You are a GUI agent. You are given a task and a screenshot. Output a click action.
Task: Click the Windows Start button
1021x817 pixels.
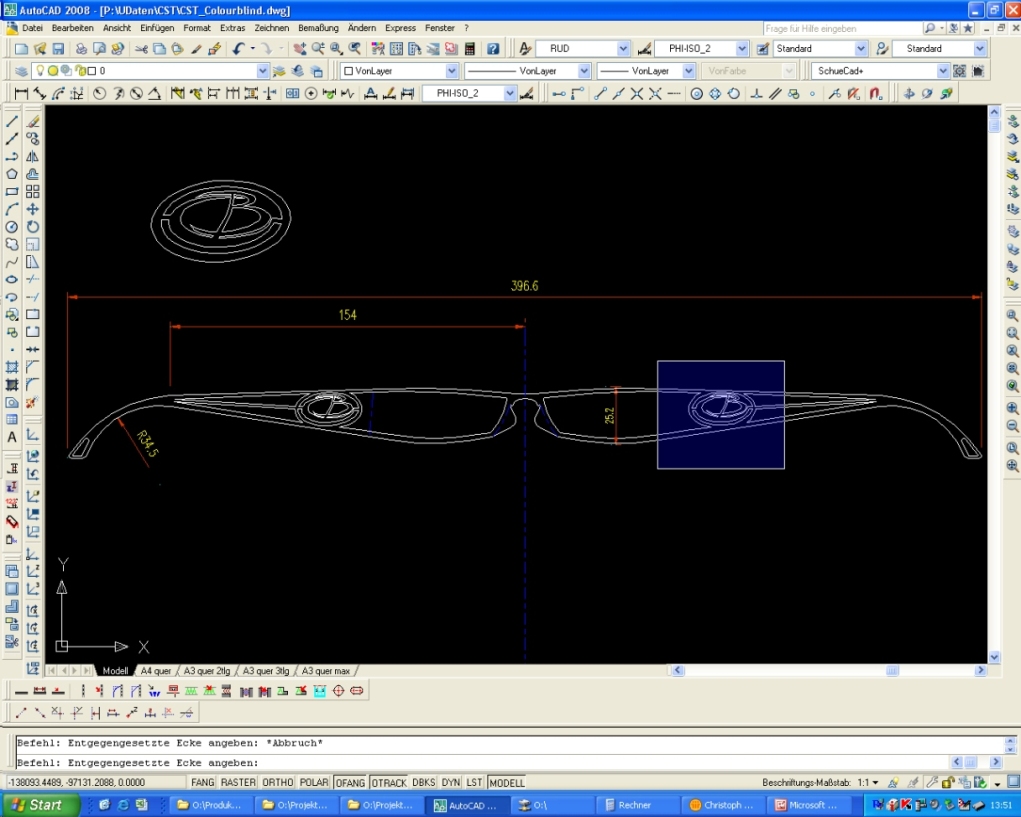tap(40, 805)
